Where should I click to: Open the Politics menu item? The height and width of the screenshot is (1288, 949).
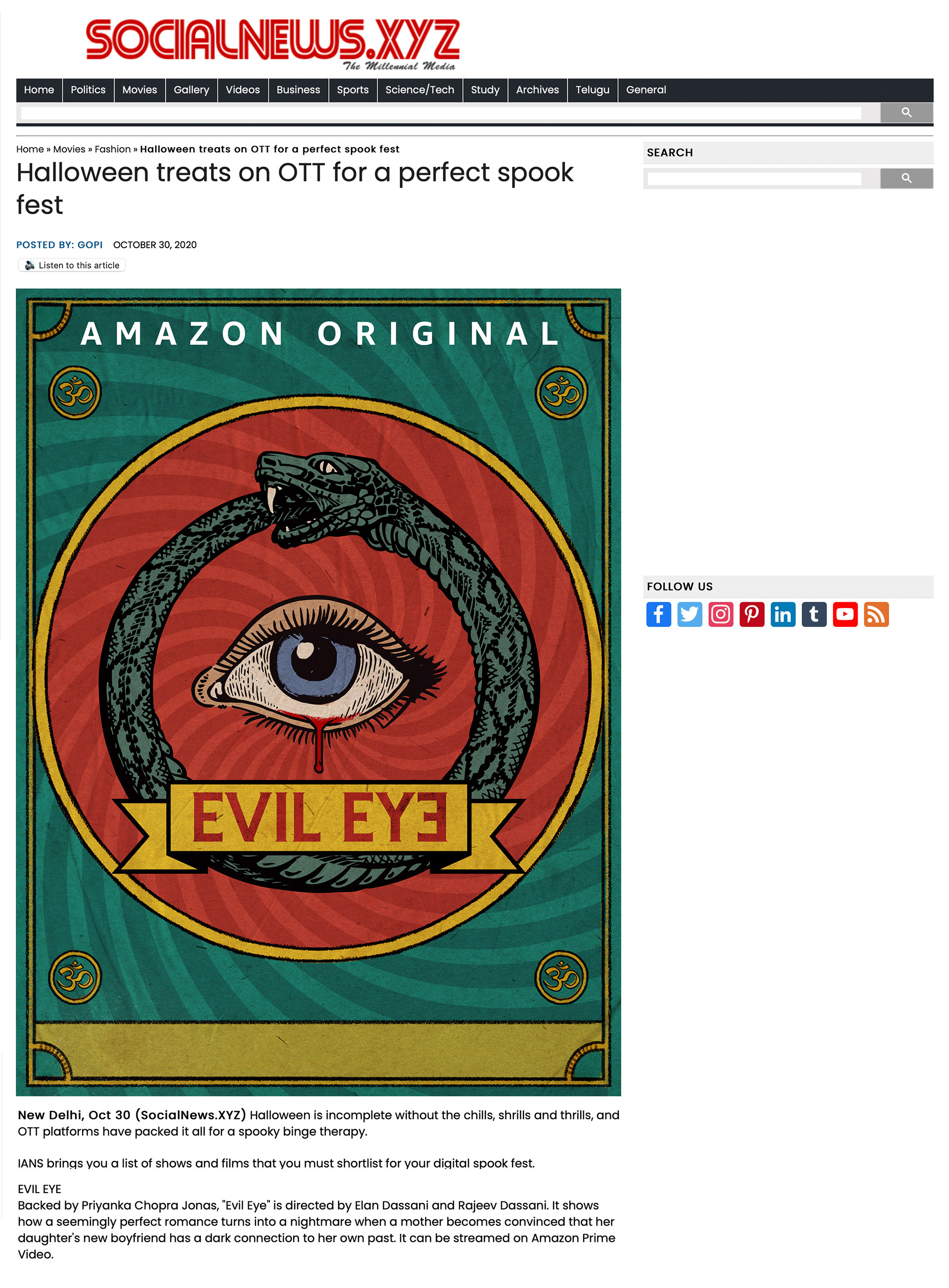point(88,90)
